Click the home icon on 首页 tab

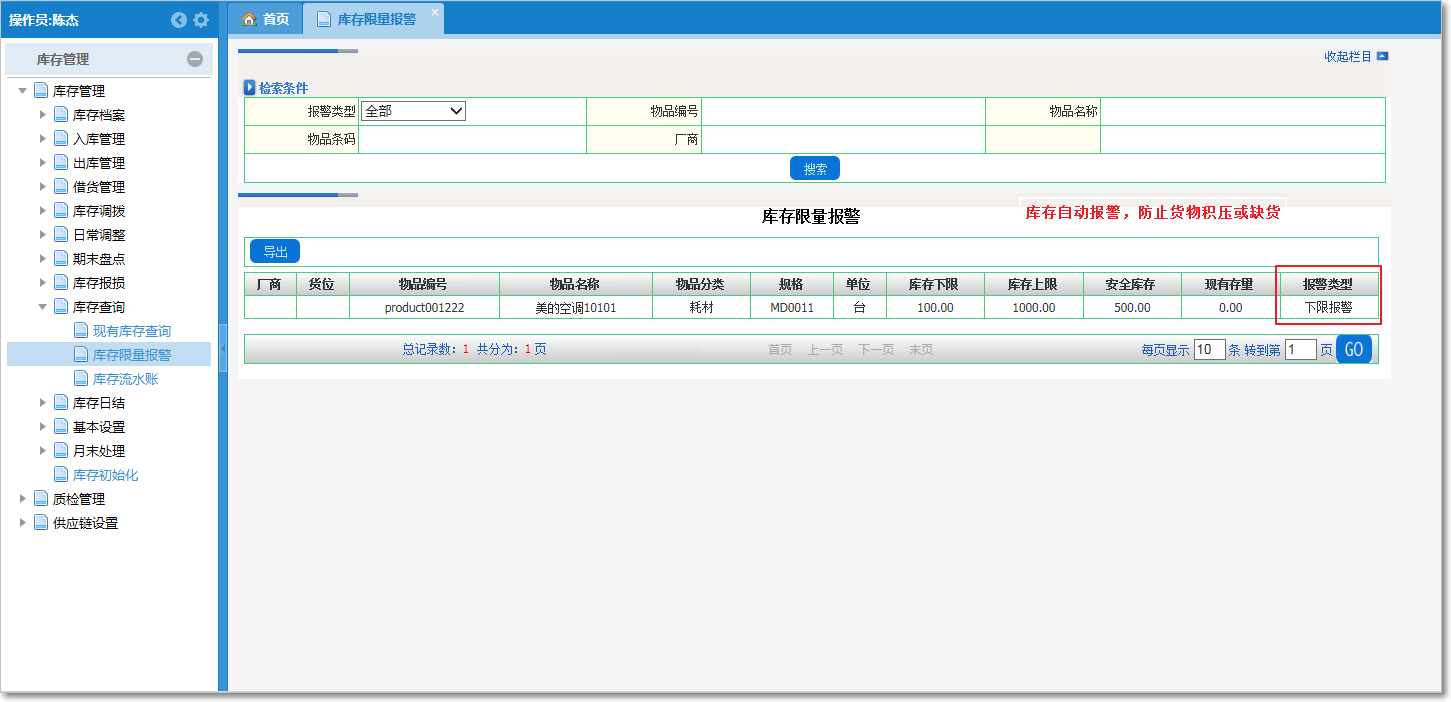pos(250,19)
